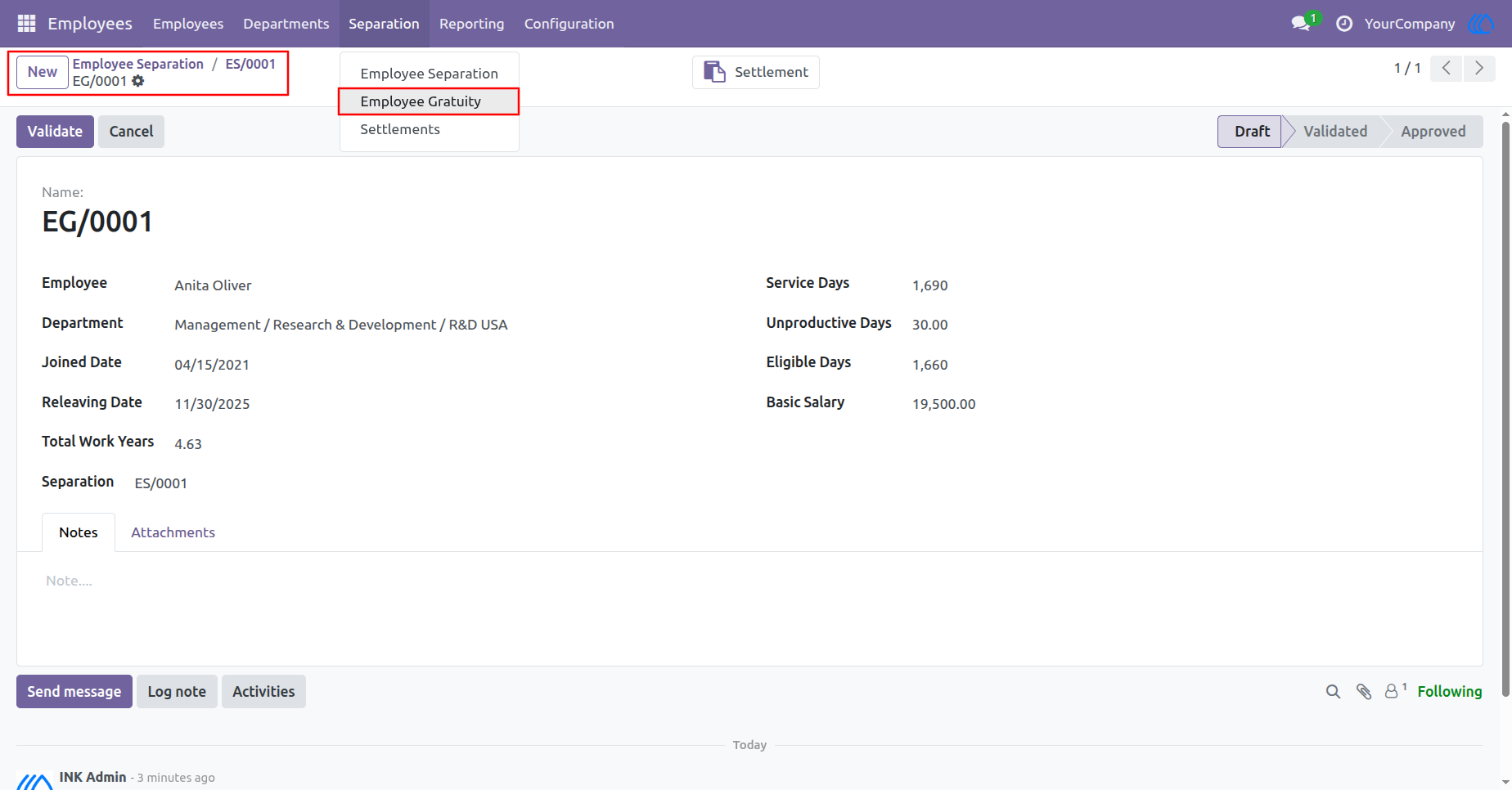This screenshot has height=790, width=1512.
Task: Click INK Admin avatar in chatter
Action: pos(35,779)
